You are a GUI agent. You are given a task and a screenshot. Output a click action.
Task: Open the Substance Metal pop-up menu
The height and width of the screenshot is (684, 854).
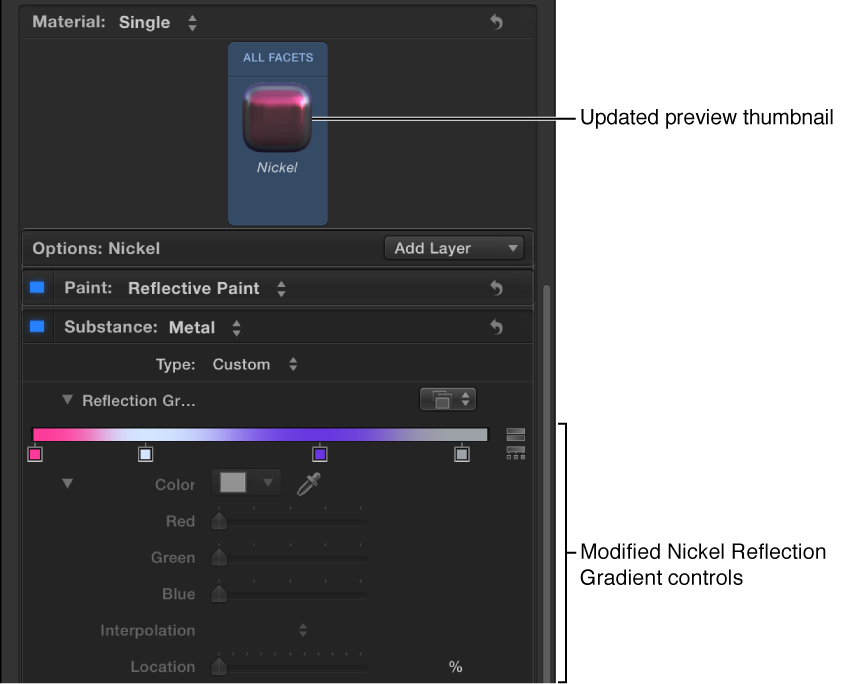pyautogui.click(x=207, y=326)
